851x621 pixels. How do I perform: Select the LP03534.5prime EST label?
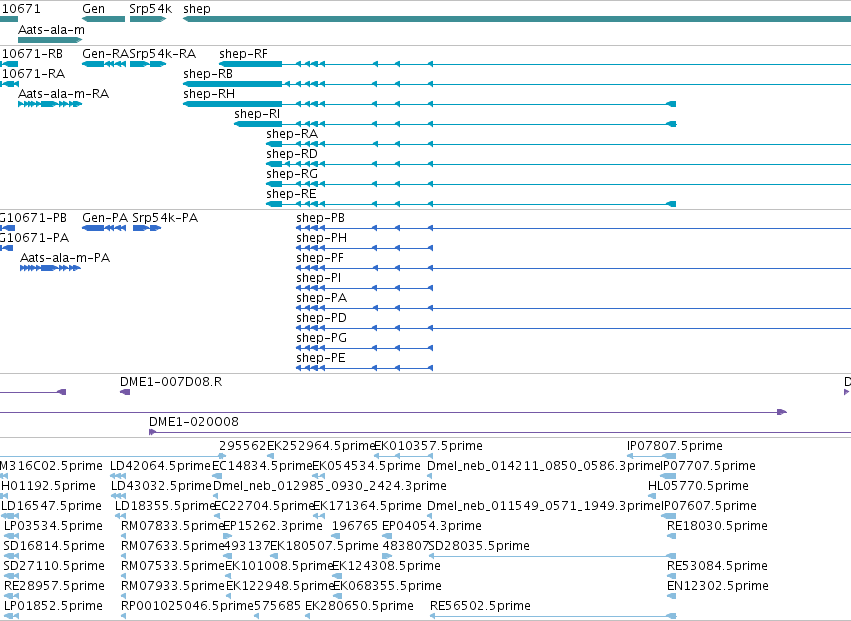pos(53,527)
